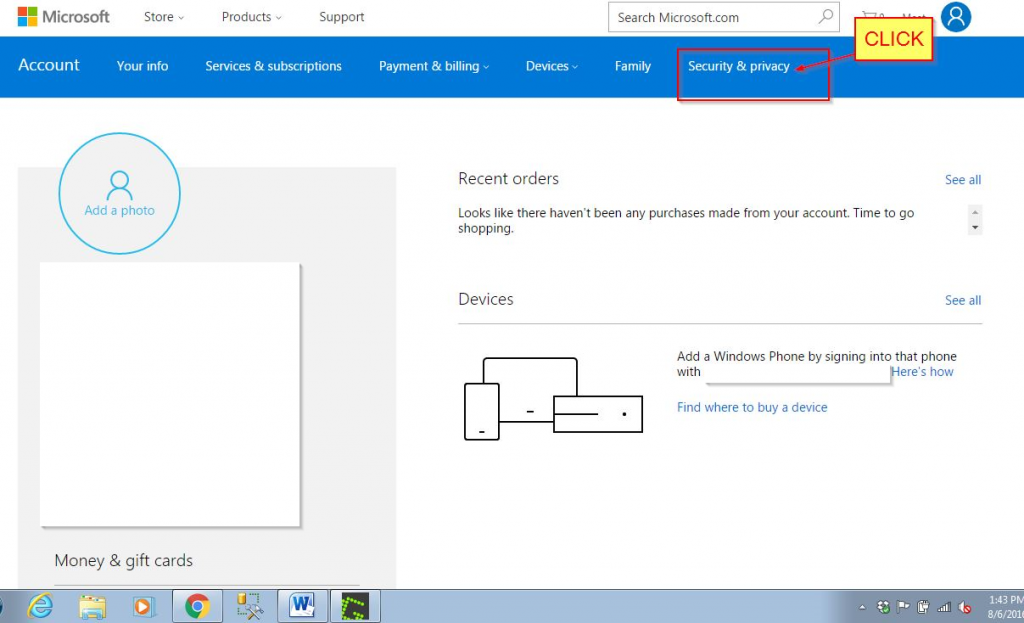Launch Windows Media Player from taskbar

(x=143, y=607)
